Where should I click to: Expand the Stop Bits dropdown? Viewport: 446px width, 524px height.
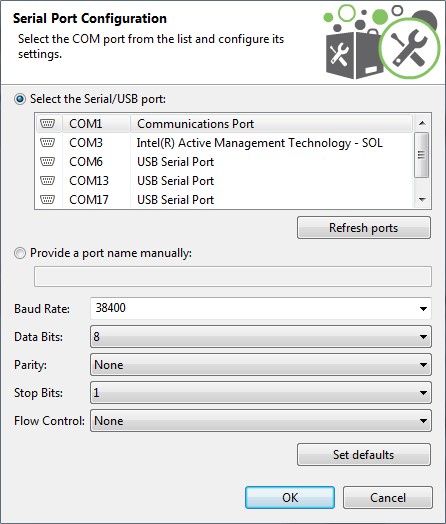pos(261,393)
